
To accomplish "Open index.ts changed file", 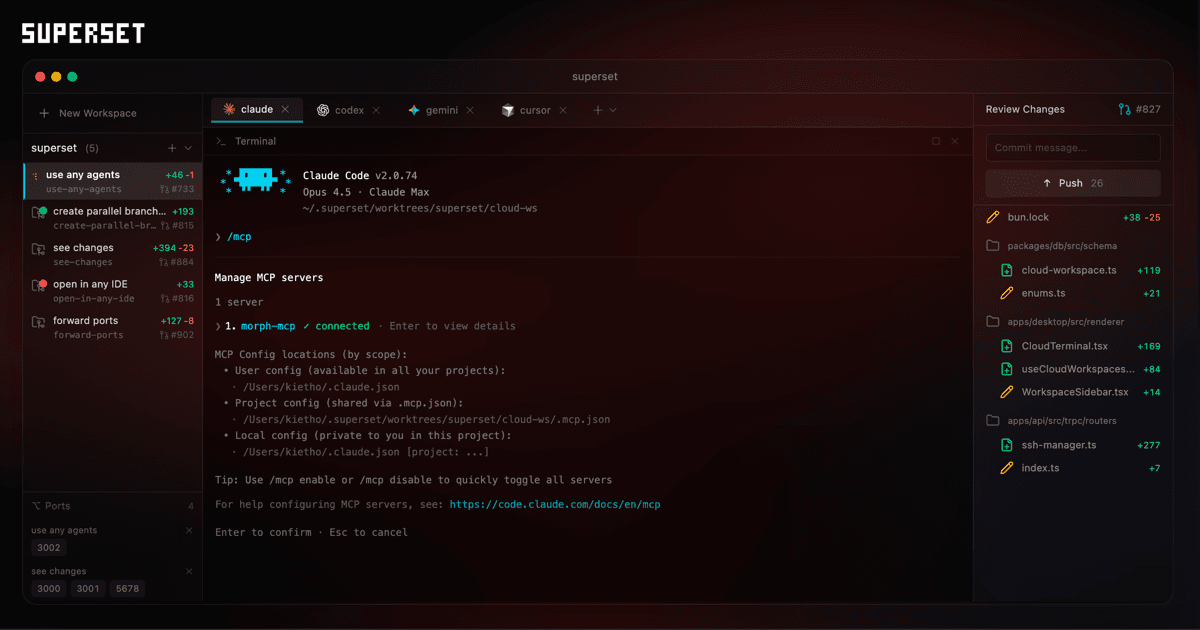I will click(x=1082, y=468).
